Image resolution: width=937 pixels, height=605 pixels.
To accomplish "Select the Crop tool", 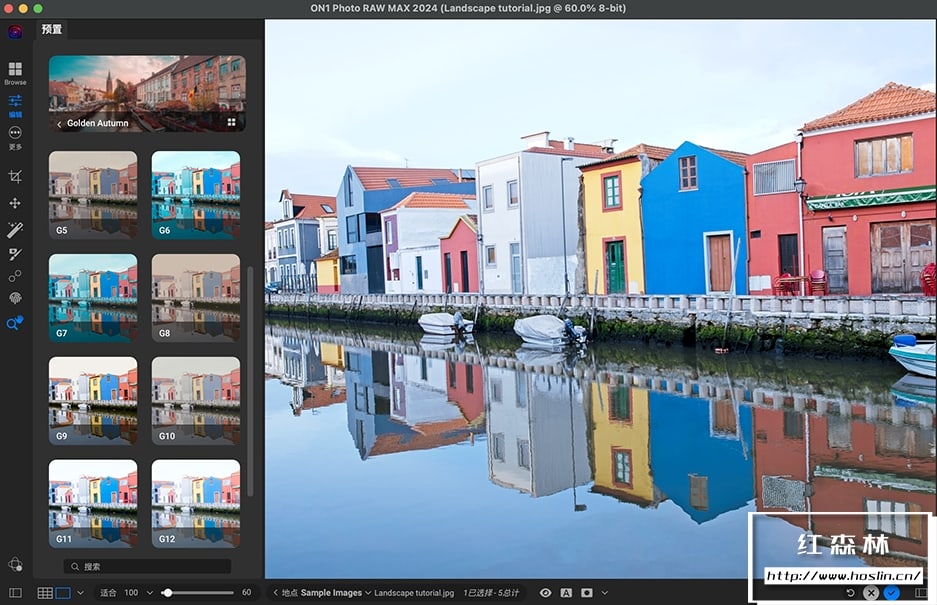I will click(15, 176).
